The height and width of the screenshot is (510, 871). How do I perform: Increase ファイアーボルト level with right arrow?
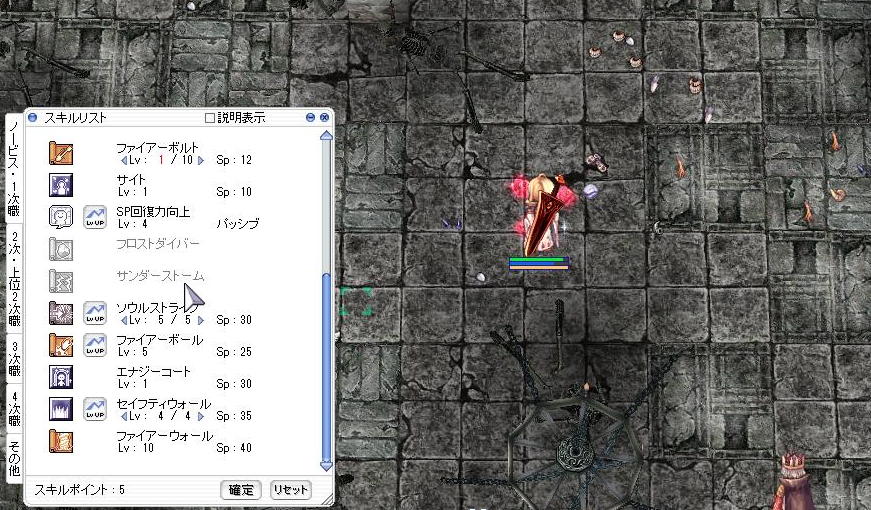[201, 160]
